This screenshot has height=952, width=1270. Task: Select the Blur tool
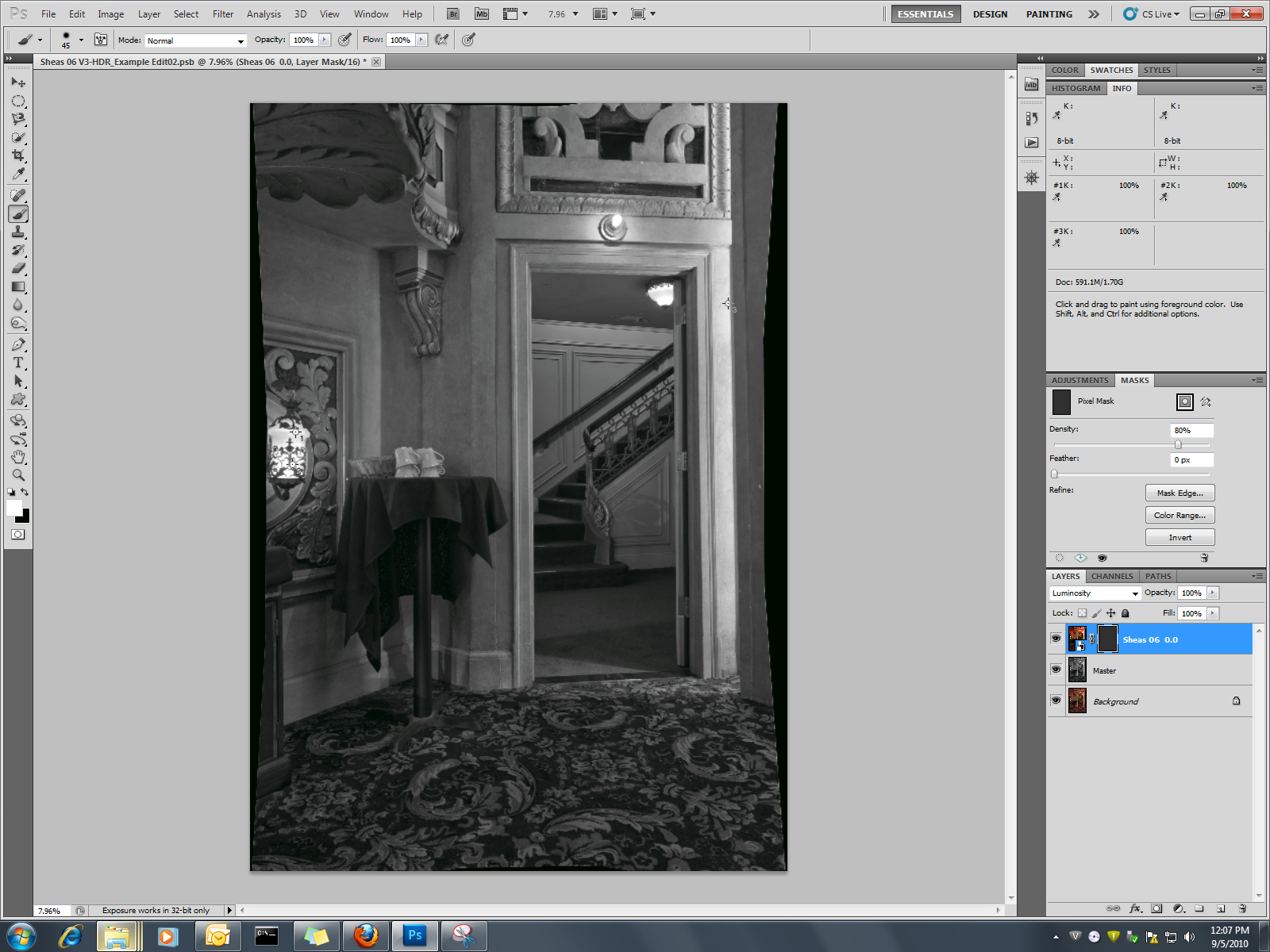(x=18, y=305)
